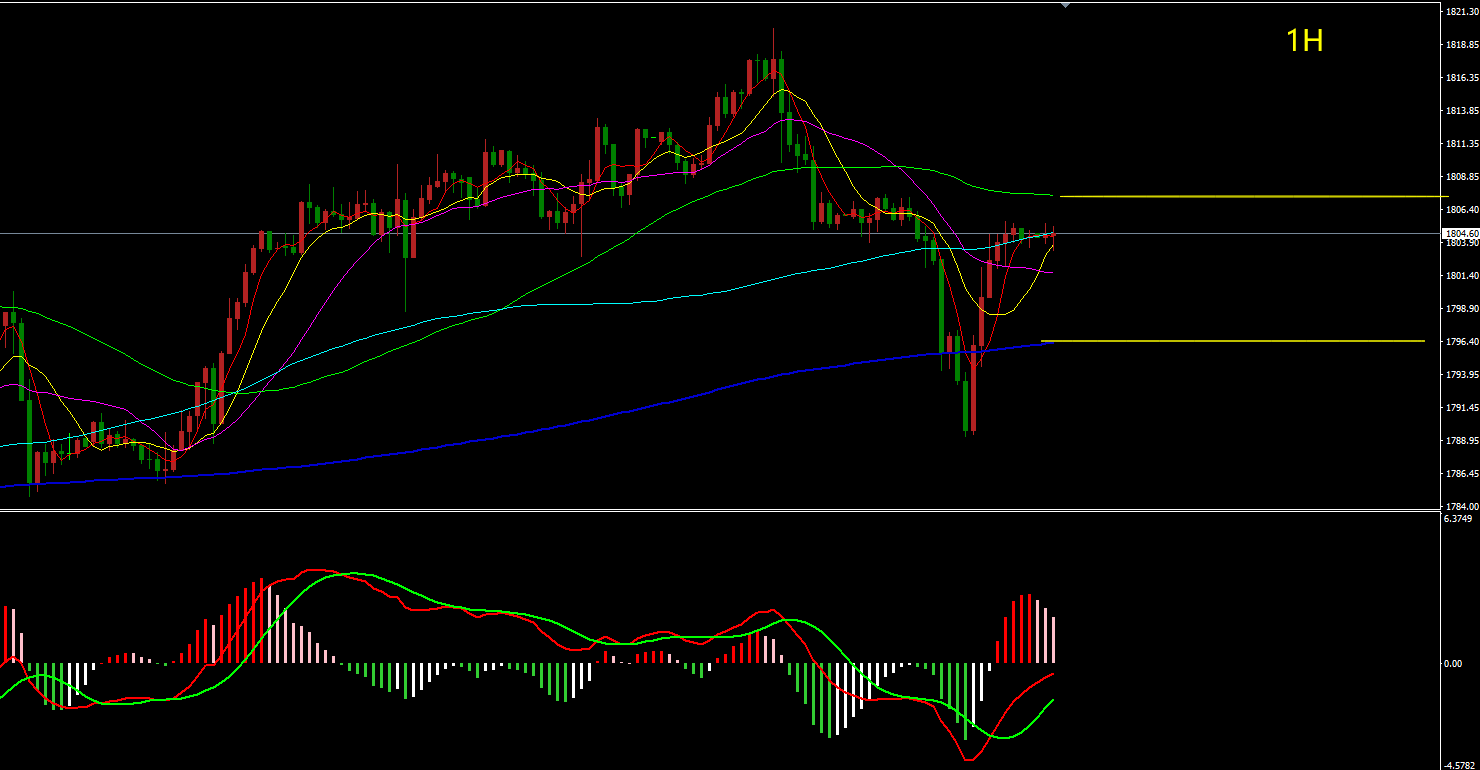Click the 6.3749 indicator scale maximum
Image resolution: width=1480 pixels, height=770 pixels.
[1458, 519]
